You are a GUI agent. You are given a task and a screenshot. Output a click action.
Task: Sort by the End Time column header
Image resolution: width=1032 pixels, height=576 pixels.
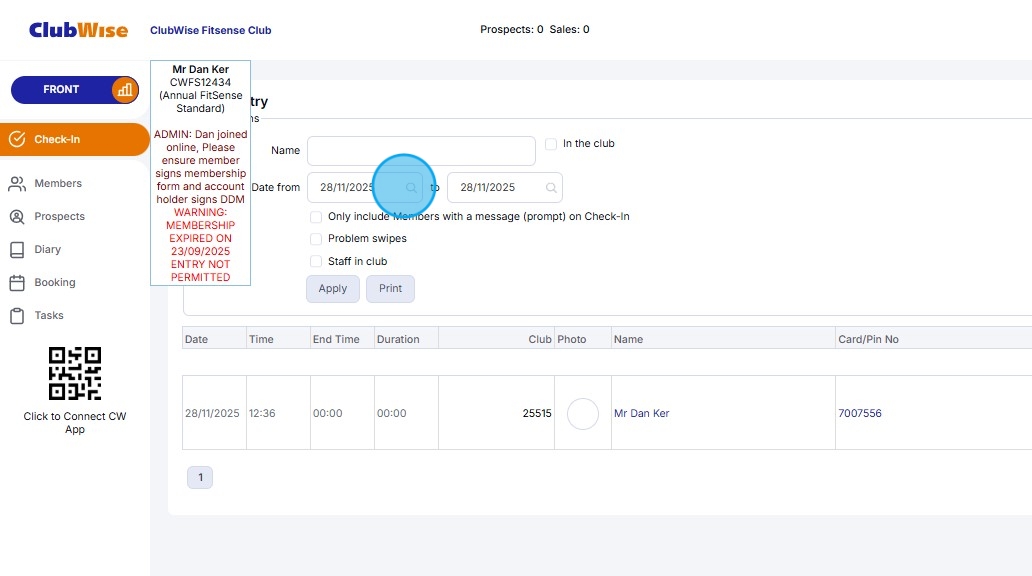336,339
